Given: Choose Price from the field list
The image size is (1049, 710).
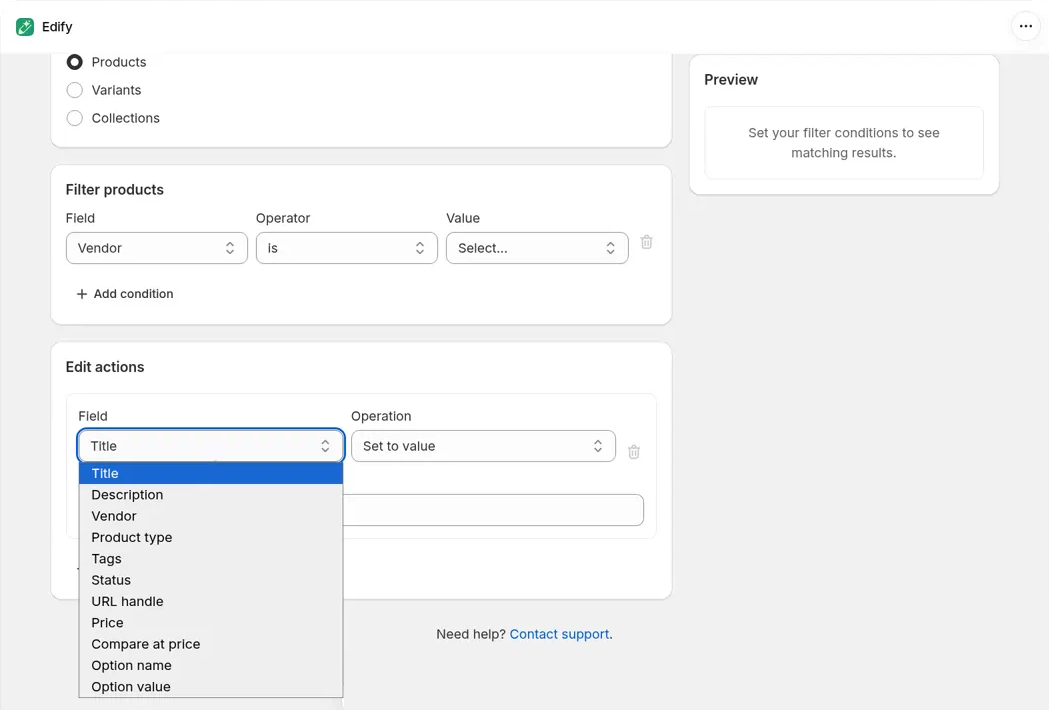Looking at the screenshot, I should click(x=211, y=623).
